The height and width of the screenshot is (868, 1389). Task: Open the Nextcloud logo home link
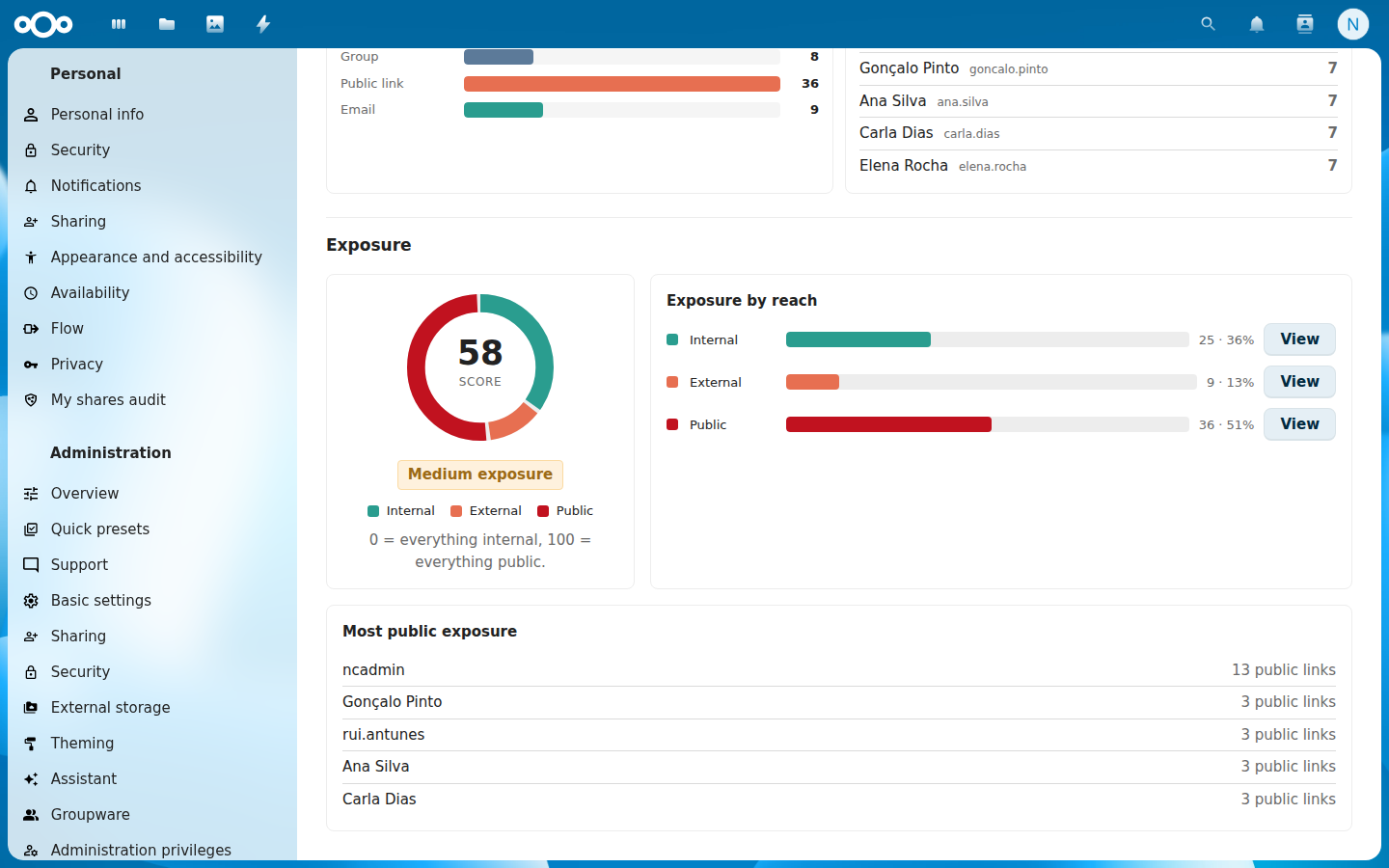pos(43,24)
